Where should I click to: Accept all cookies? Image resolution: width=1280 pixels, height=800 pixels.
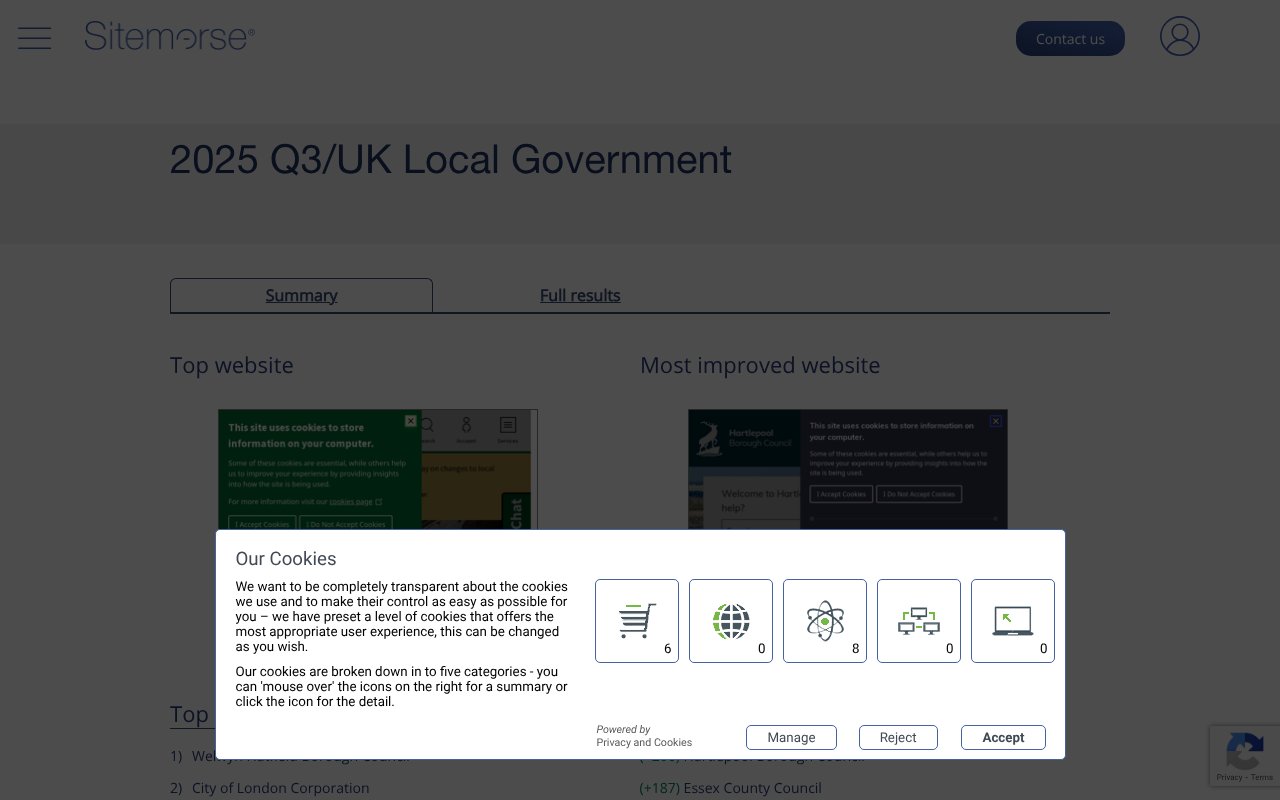point(1003,737)
